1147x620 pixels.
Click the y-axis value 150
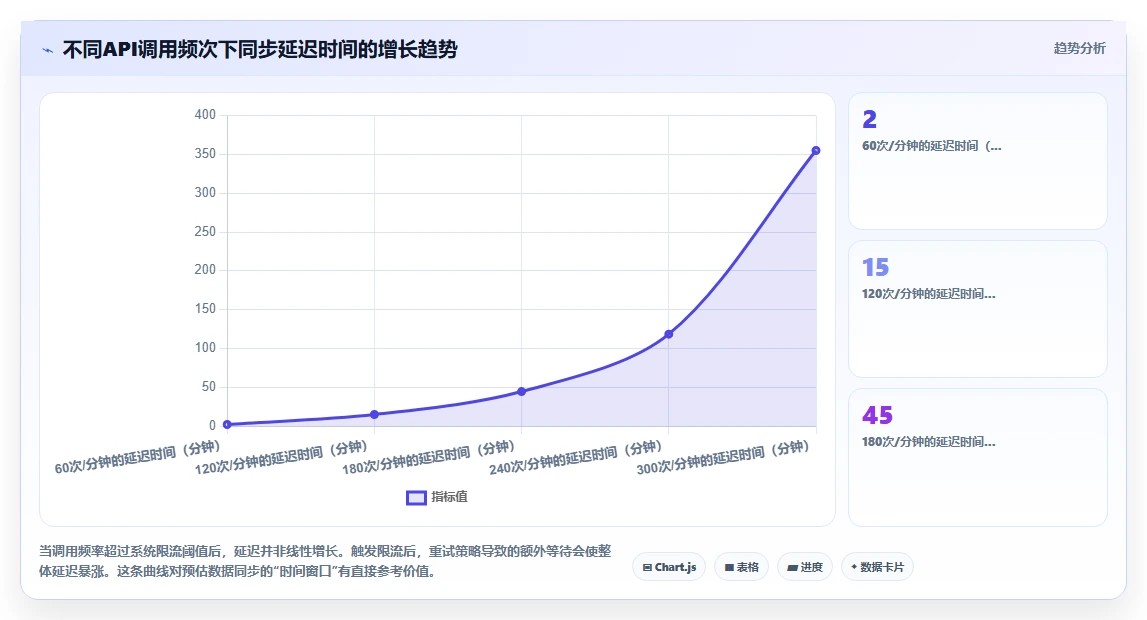tap(205, 309)
